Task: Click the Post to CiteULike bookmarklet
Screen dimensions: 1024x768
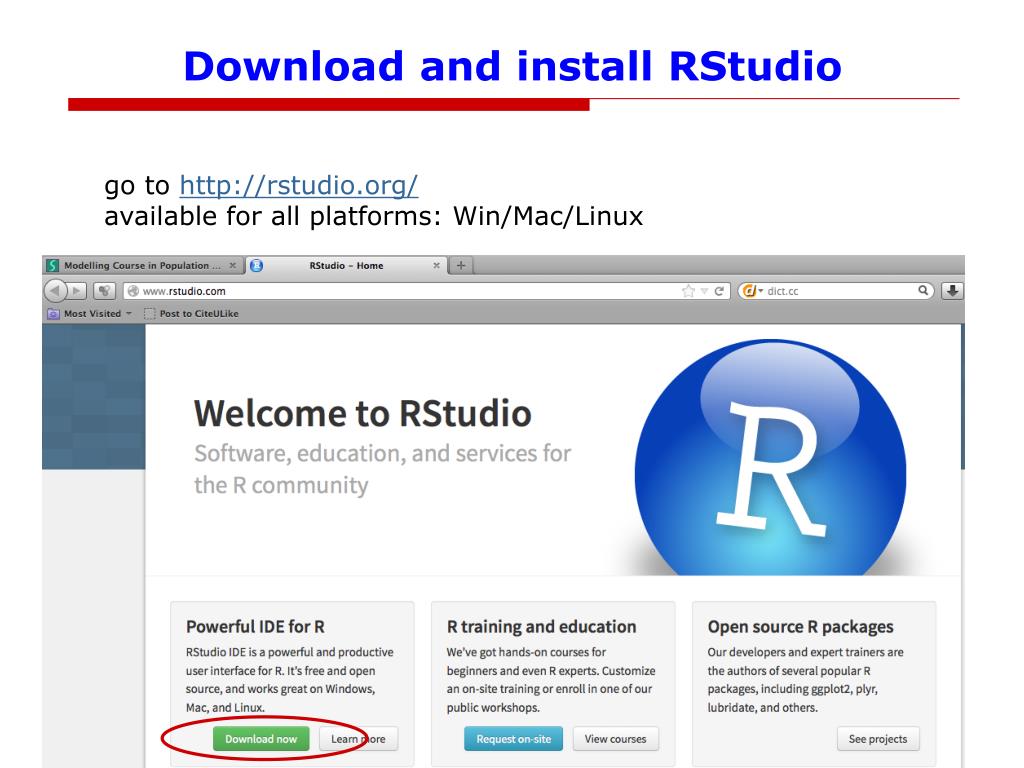Action: pyautogui.click(x=191, y=313)
